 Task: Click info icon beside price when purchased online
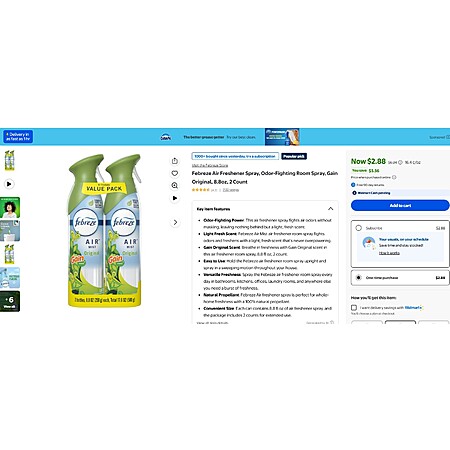(394, 177)
